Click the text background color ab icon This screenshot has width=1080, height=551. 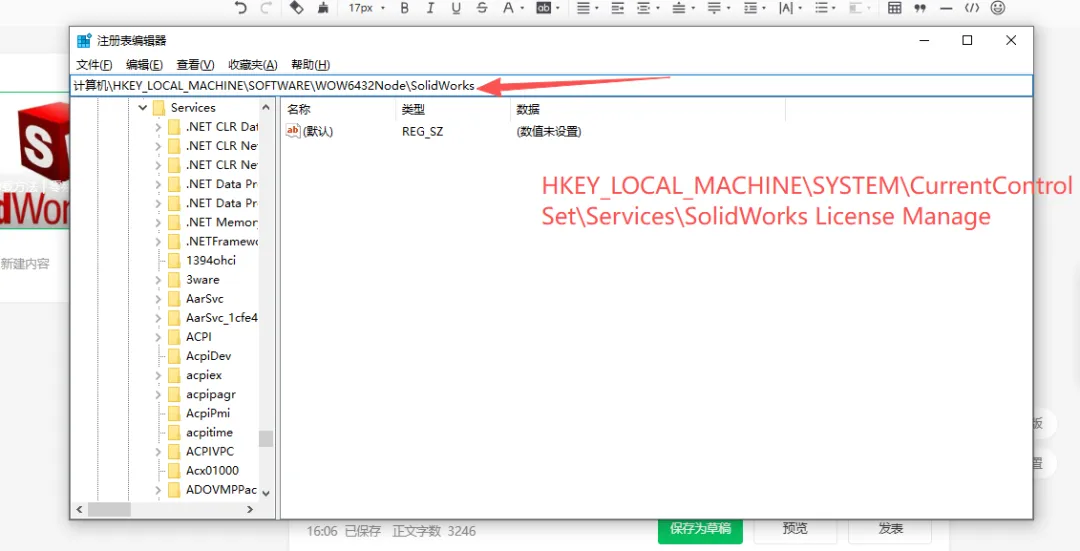[544, 8]
